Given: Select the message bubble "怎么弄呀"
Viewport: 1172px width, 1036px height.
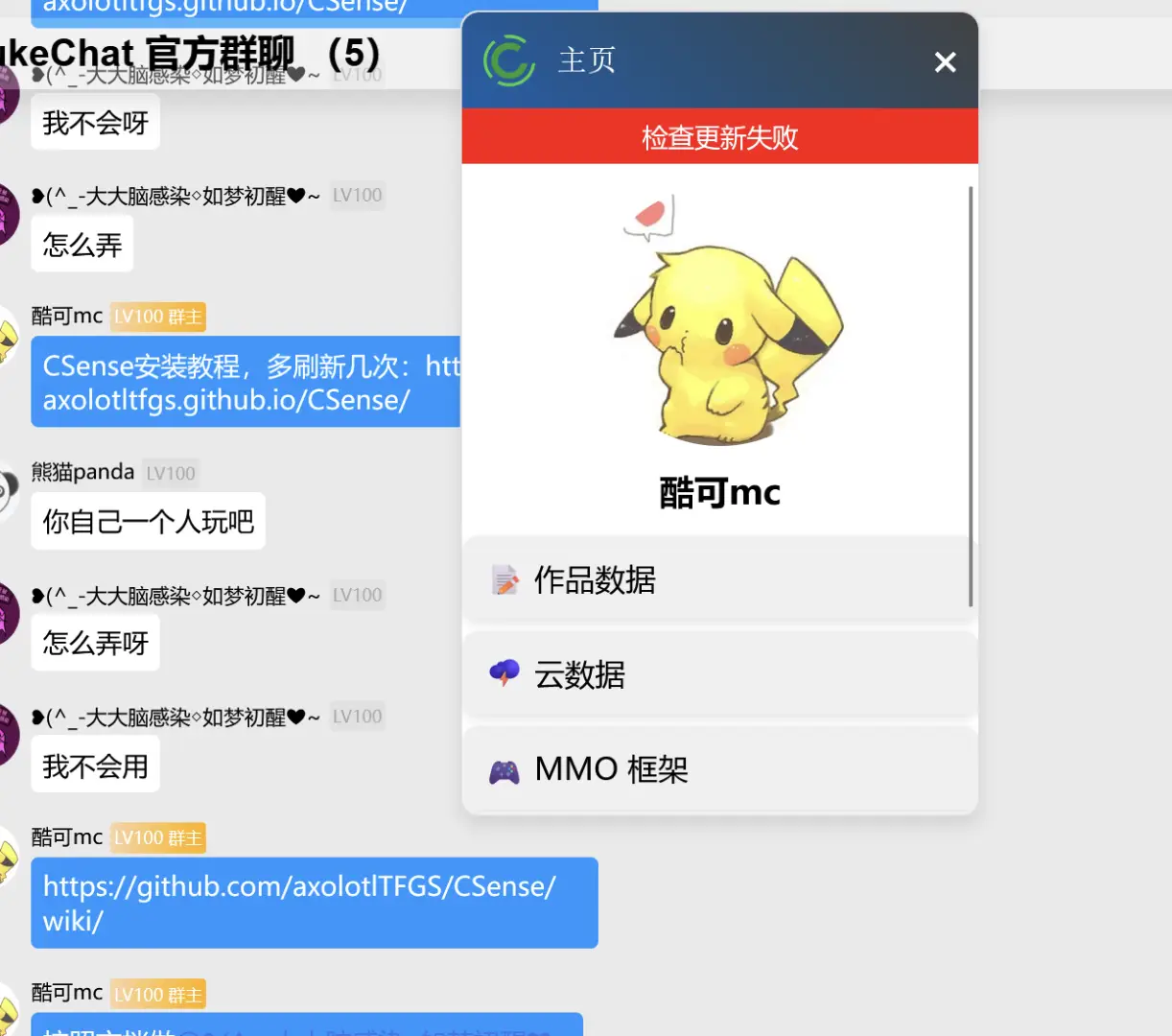Looking at the screenshot, I should 95,643.
